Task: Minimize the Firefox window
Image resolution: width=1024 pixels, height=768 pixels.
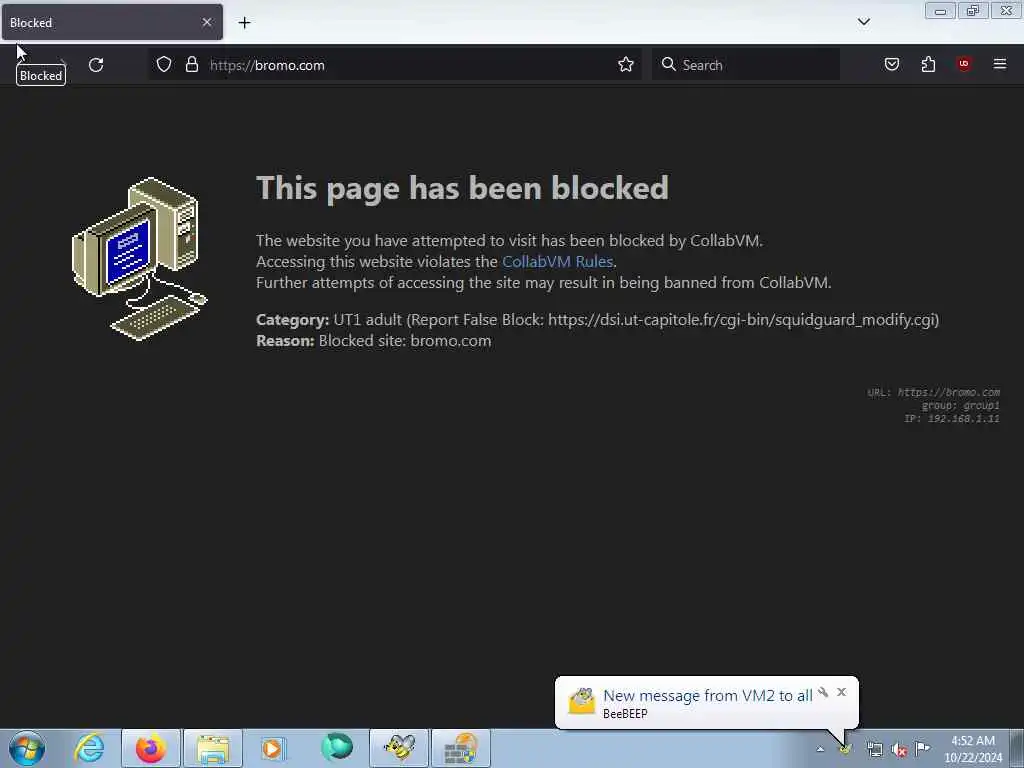Action: [x=940, y=11]
